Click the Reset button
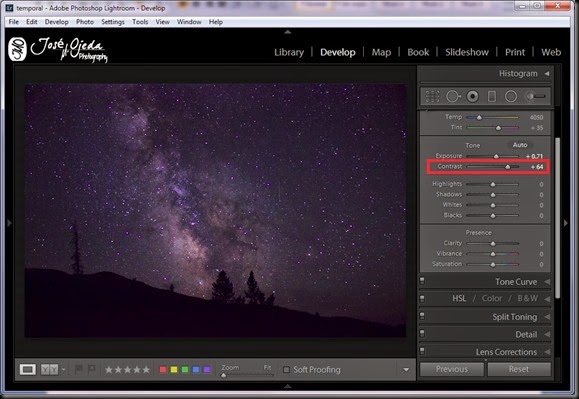 519,369
